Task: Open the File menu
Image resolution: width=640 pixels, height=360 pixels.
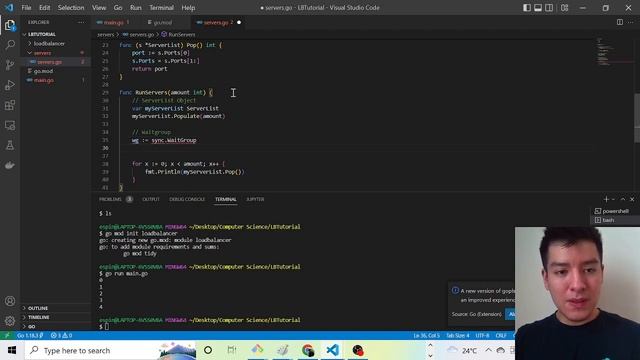Action: (26, 8)
